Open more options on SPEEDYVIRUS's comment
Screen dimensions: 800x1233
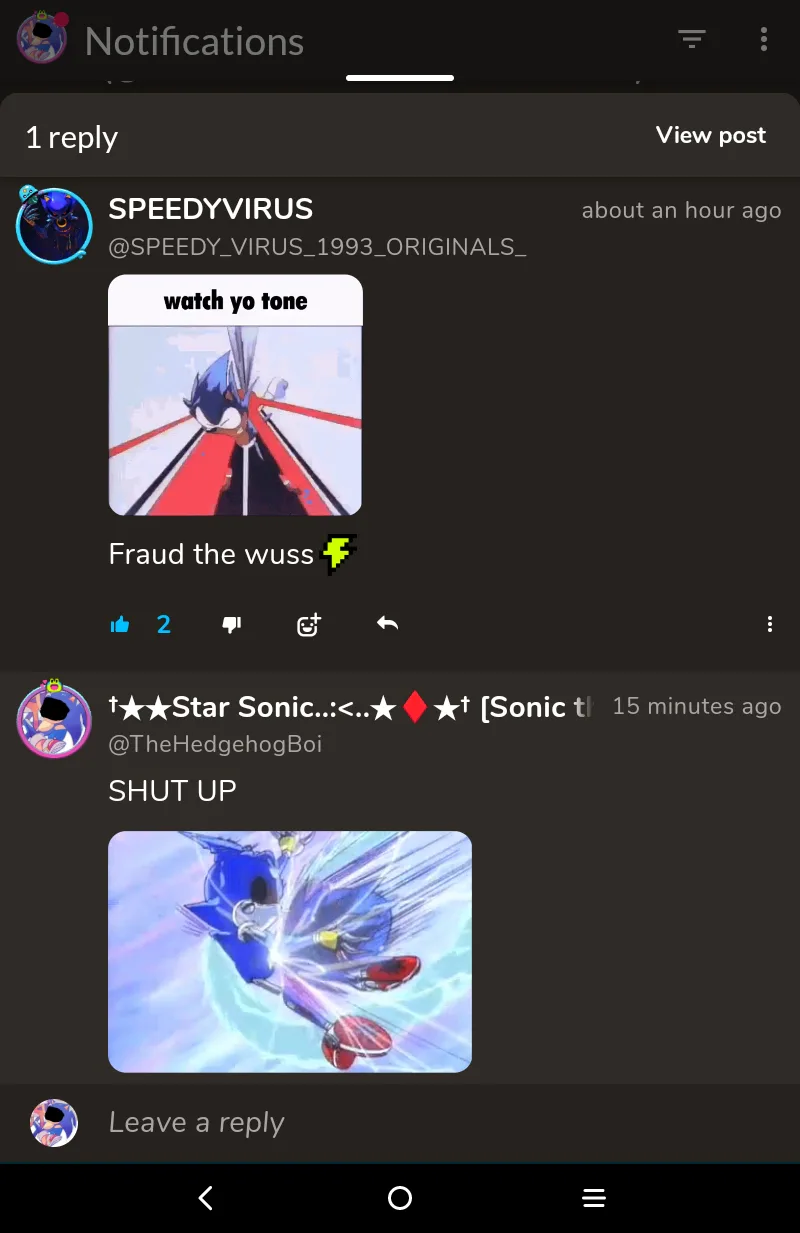tap(769, 624)
